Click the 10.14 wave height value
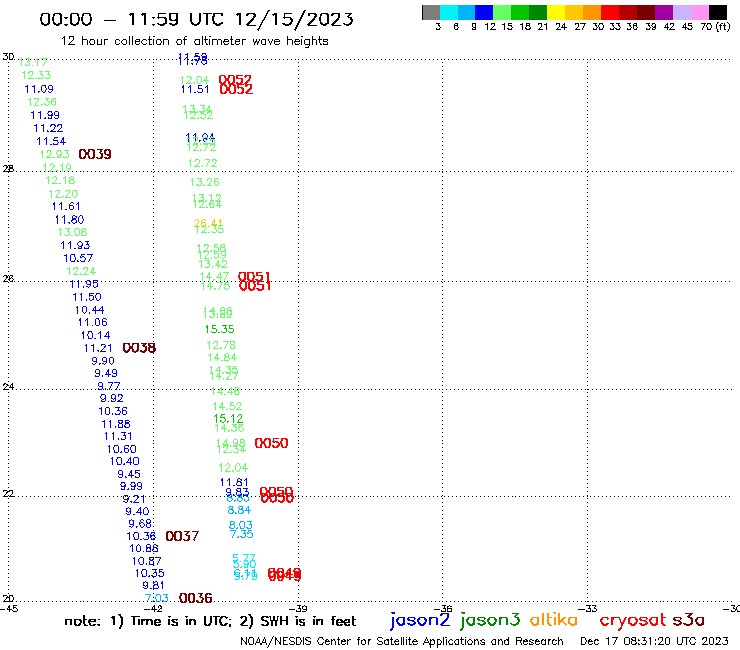The height and width of the screenshot is (650, 740). pos(95,335)
